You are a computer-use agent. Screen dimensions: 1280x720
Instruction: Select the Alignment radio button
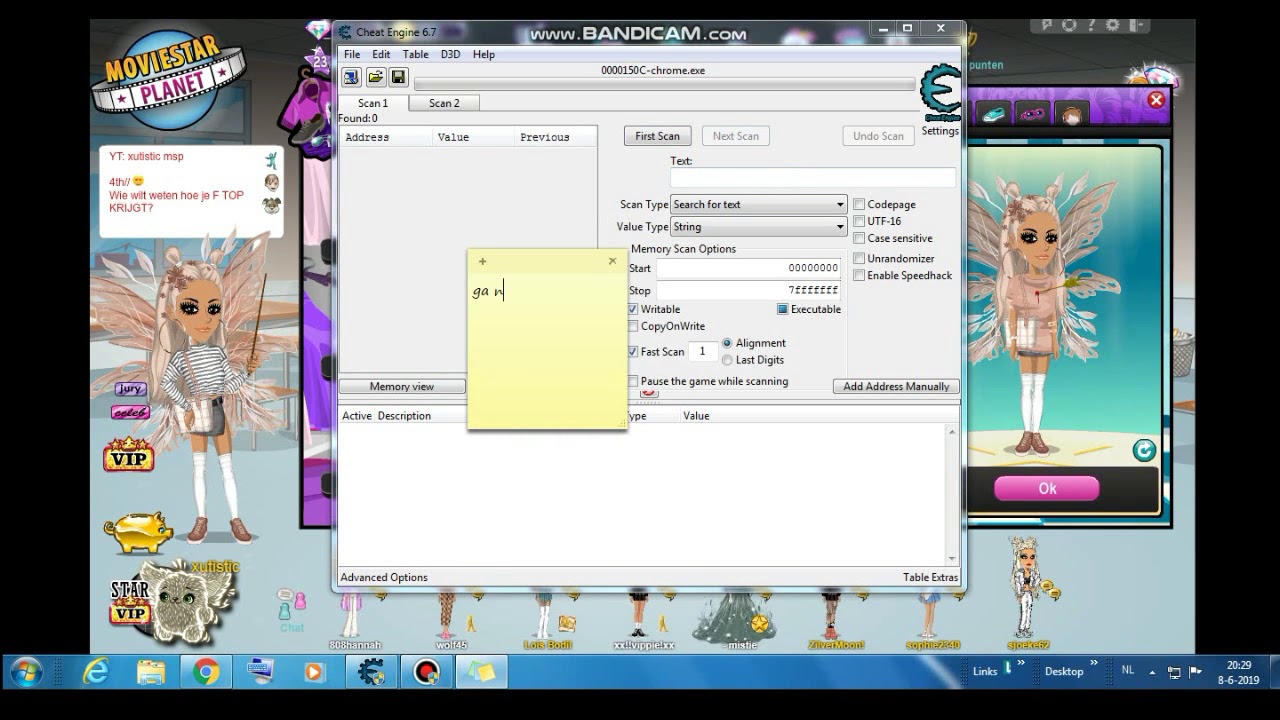727,343
